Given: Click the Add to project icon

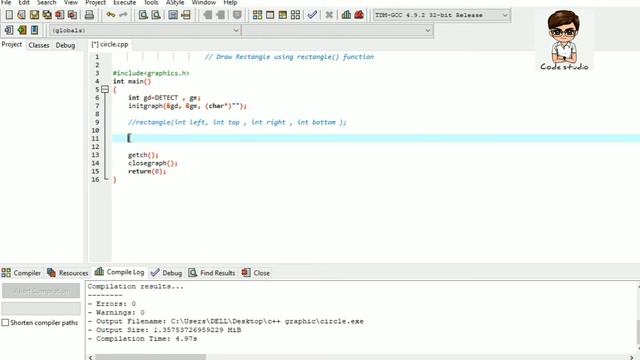Looking at the screenshot, I should tap(9, 30).
